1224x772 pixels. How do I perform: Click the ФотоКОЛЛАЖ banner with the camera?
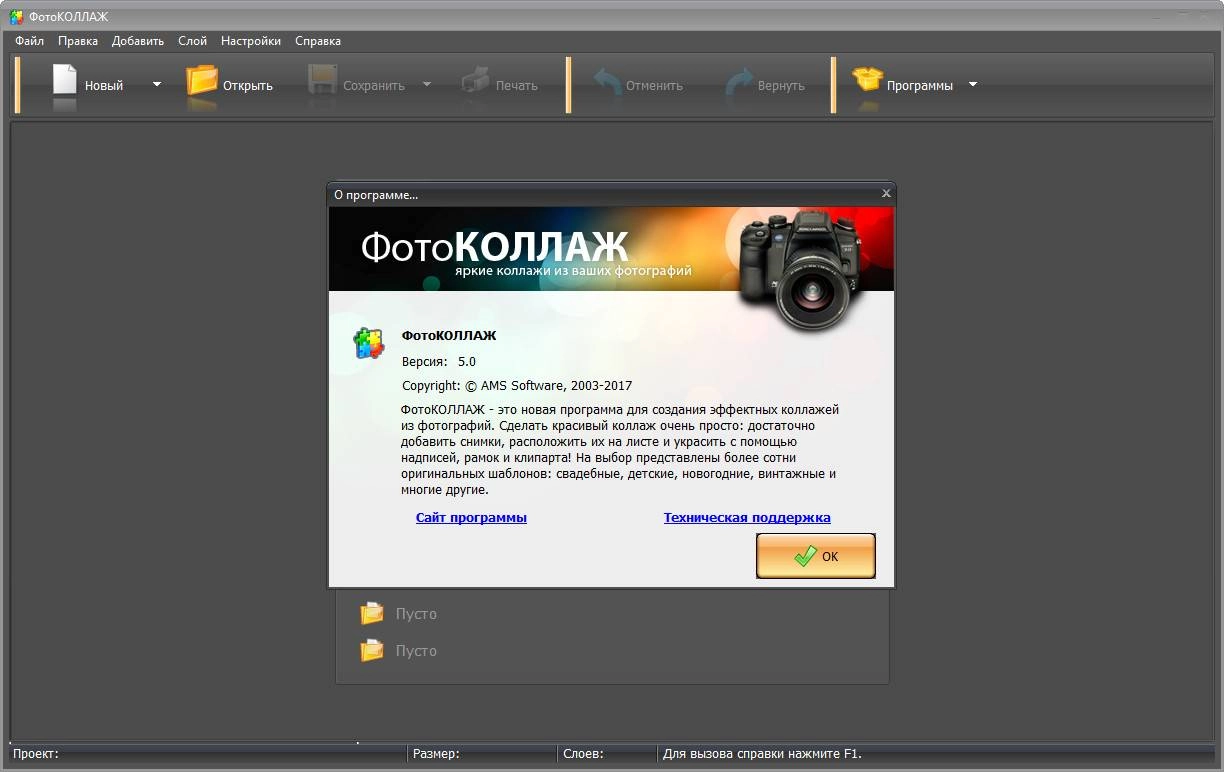[x=612, y=250]
